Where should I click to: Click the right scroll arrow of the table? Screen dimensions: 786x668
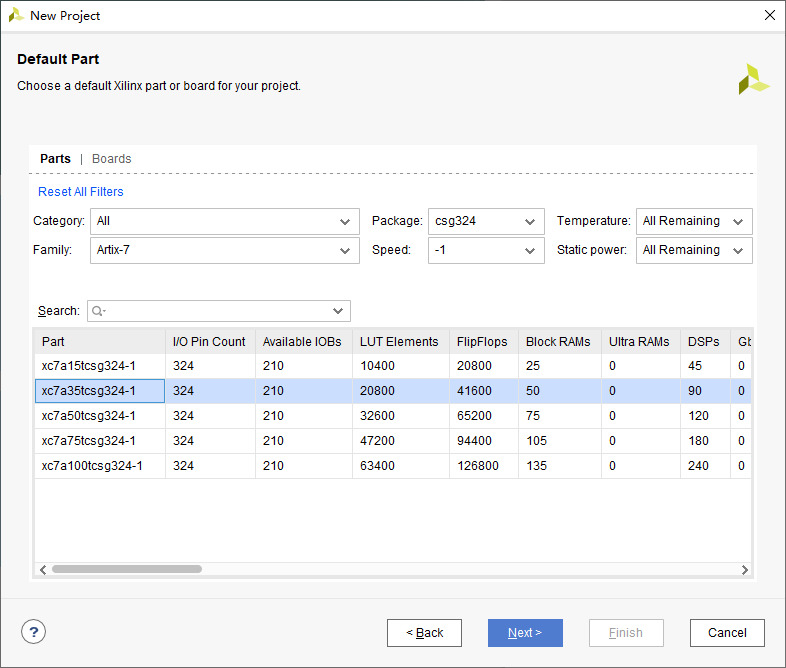744,569
